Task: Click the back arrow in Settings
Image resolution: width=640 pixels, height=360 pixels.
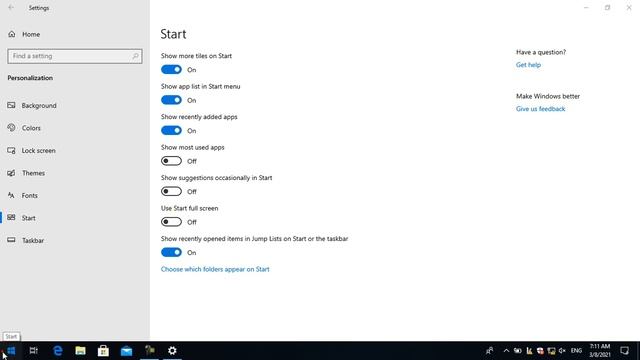Action: pyautogui.click(x=11, y=7)
